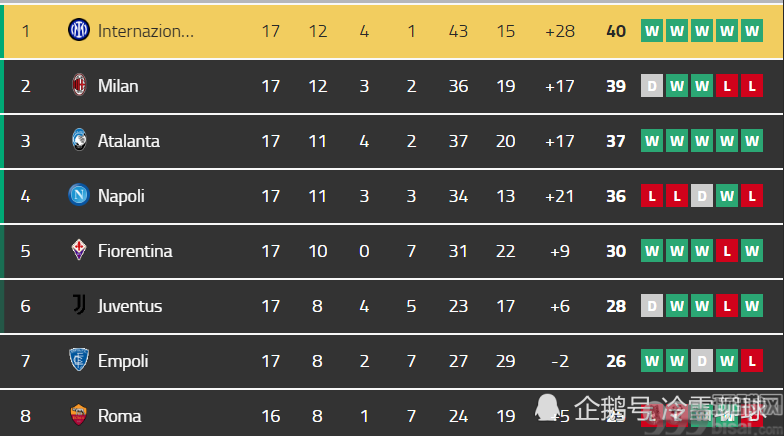The width and height of the screenshot is (784, 436).
Task: Click Internazionale's 40 points value
Action: pyautogui.click(x=616, y=31)
